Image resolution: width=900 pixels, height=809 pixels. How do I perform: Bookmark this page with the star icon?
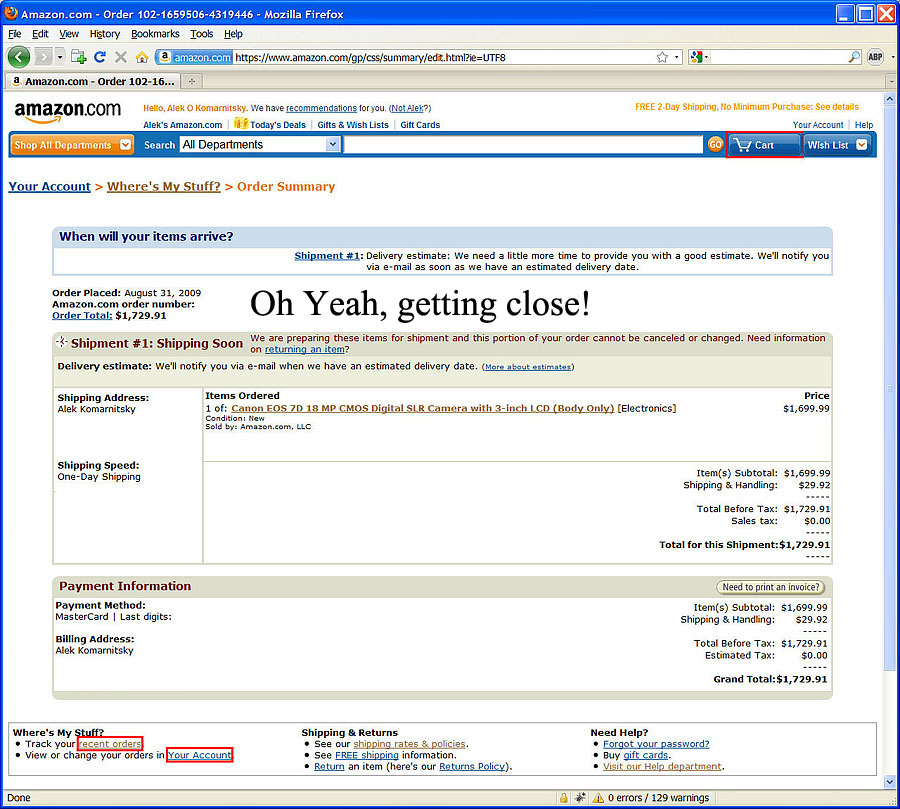[x=662, y=57]
